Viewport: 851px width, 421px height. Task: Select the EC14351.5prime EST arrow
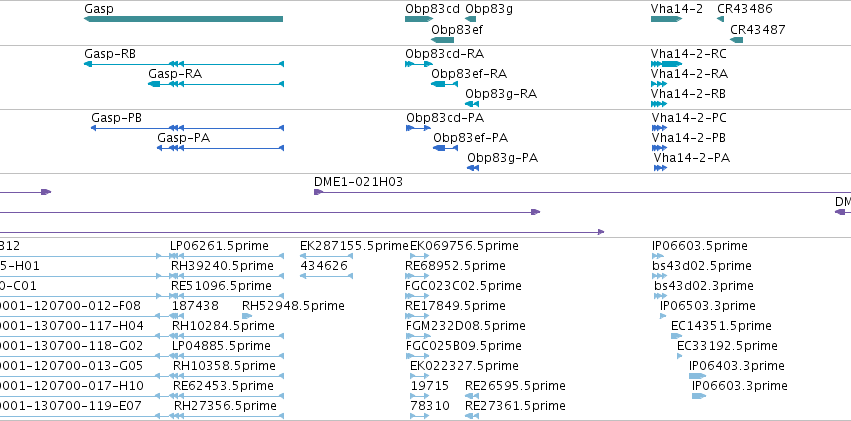pos(674,336)
